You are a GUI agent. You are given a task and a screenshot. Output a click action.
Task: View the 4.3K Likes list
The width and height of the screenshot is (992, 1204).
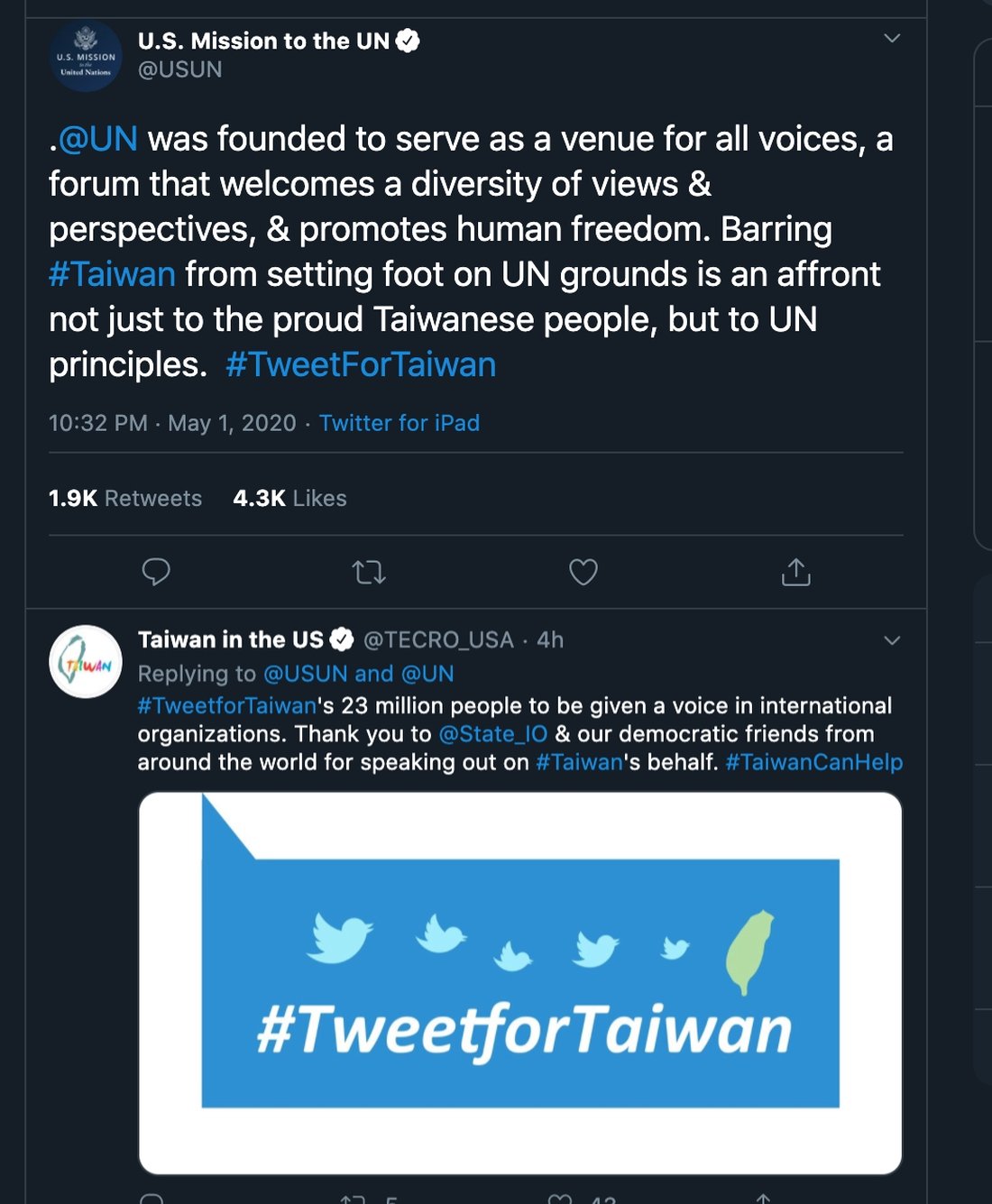click(289, 498)
